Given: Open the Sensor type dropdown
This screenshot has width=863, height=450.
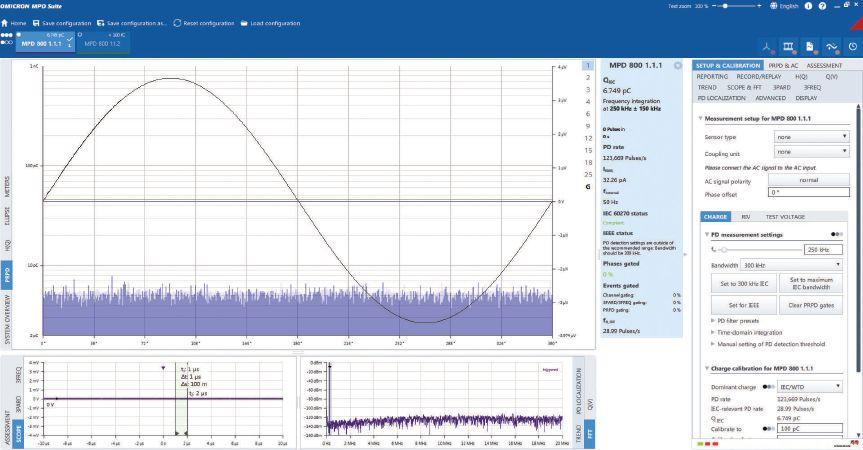Looking at the screenshot, I should coord(811,136).
